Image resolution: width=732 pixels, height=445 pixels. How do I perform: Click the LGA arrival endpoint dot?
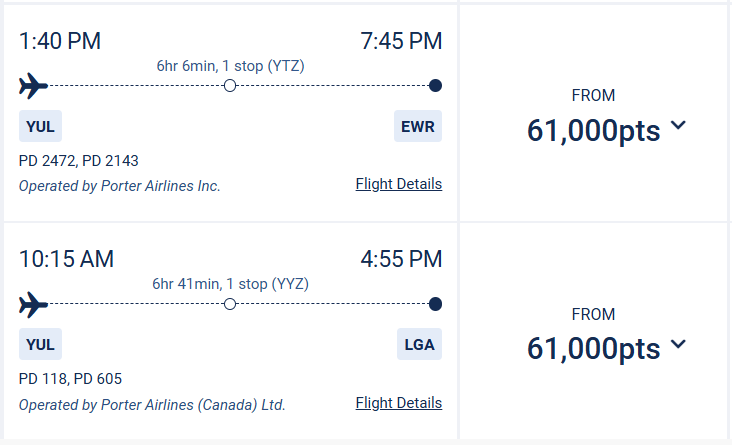(435, 304)
